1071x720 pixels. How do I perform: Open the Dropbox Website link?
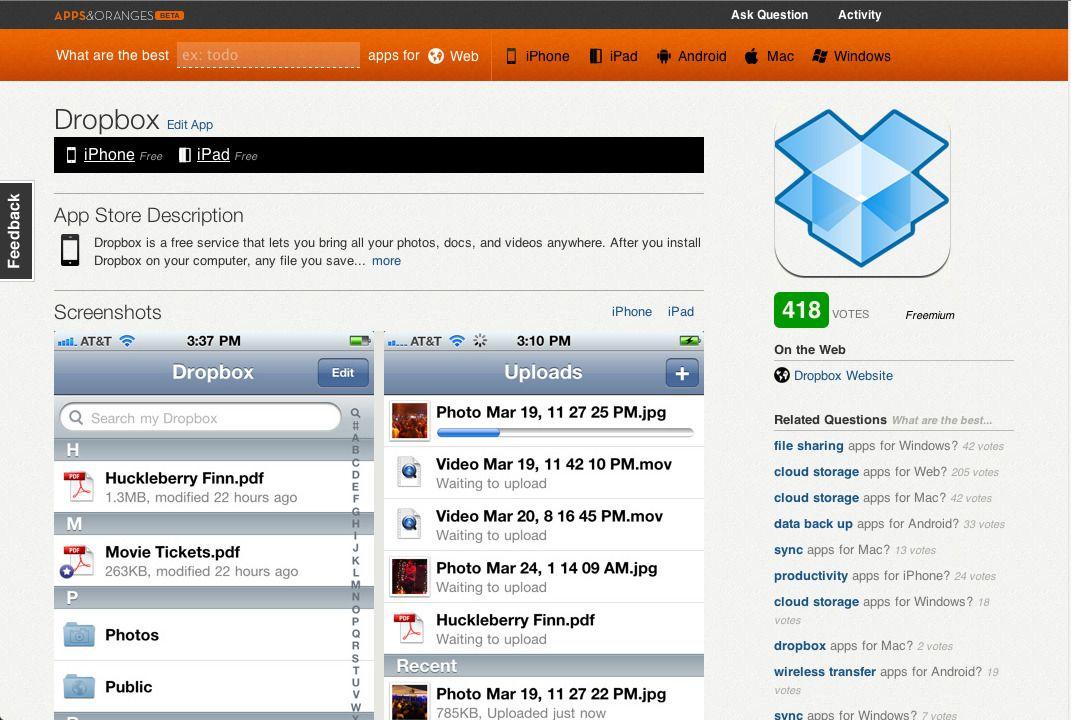click(843, 376)
